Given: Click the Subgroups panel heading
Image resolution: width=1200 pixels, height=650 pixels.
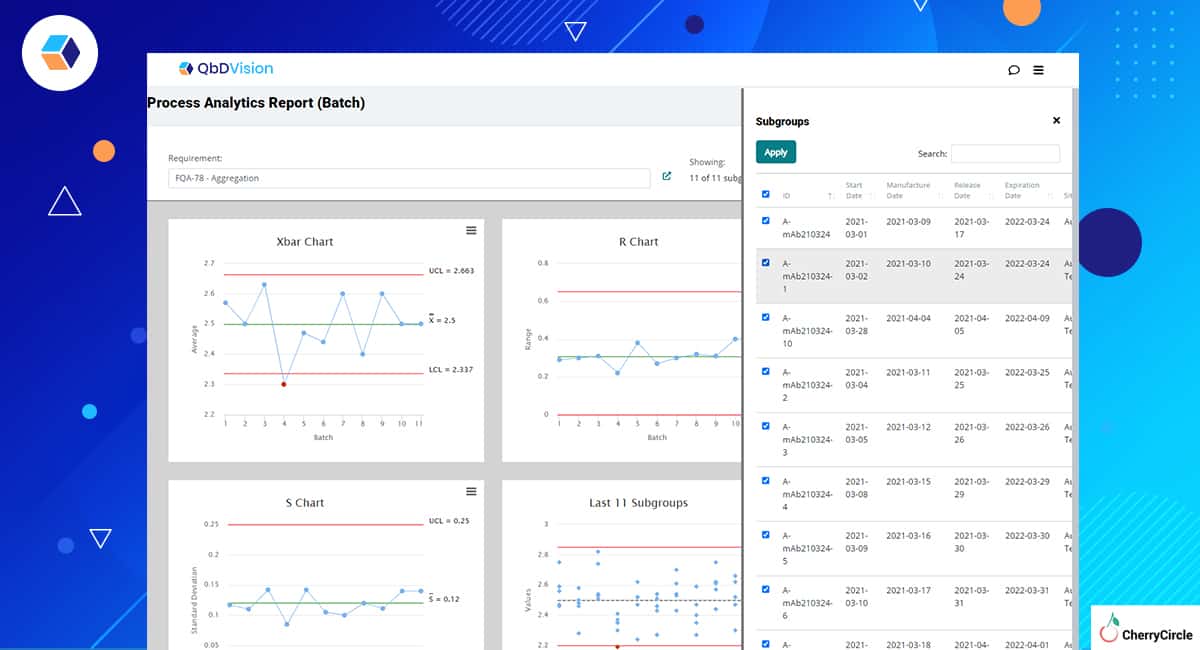Looking at the screenshot, I should click(x=782, y=121).
